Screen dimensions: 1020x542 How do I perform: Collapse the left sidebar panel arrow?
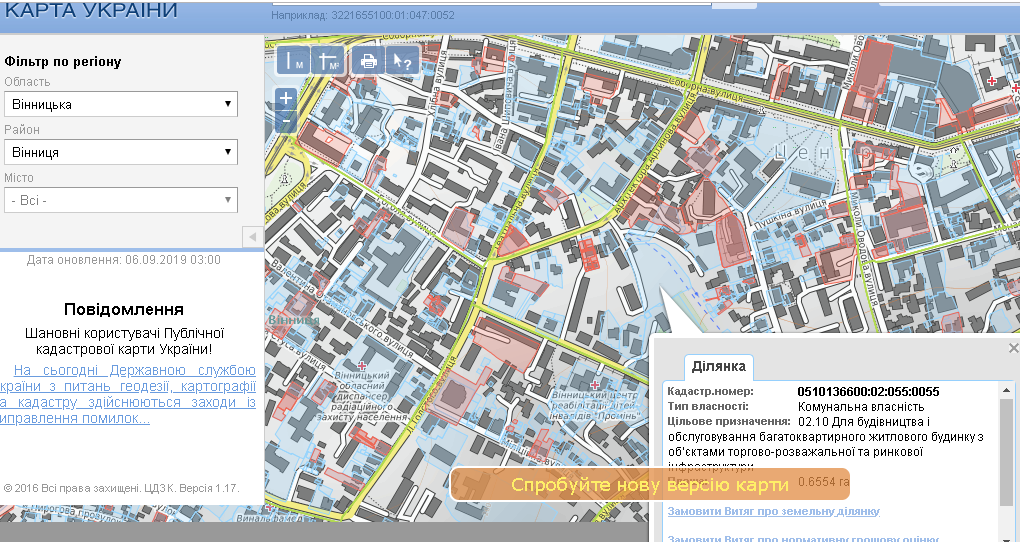pos(253,237)
